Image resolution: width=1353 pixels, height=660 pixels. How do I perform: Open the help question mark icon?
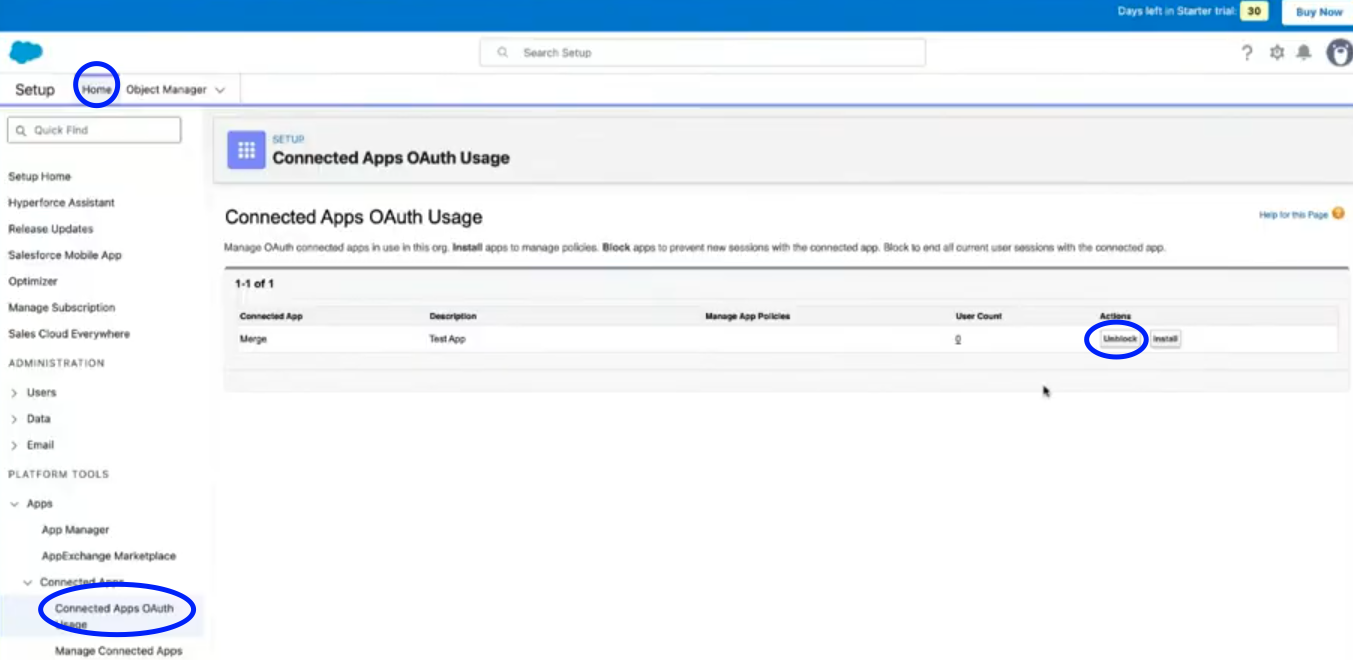click(x=1247, y=53)
